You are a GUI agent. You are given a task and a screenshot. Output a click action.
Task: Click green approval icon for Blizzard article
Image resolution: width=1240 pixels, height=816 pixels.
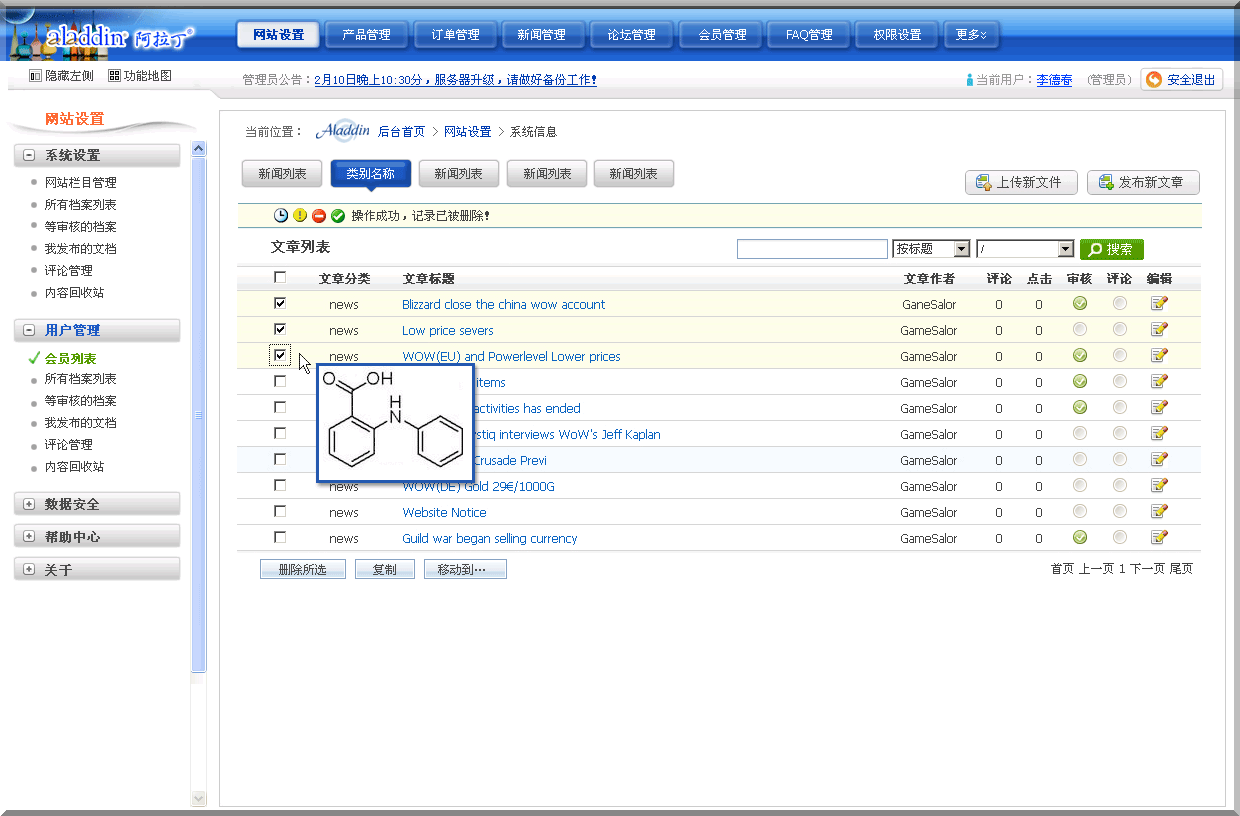(x=1079, y=304)
